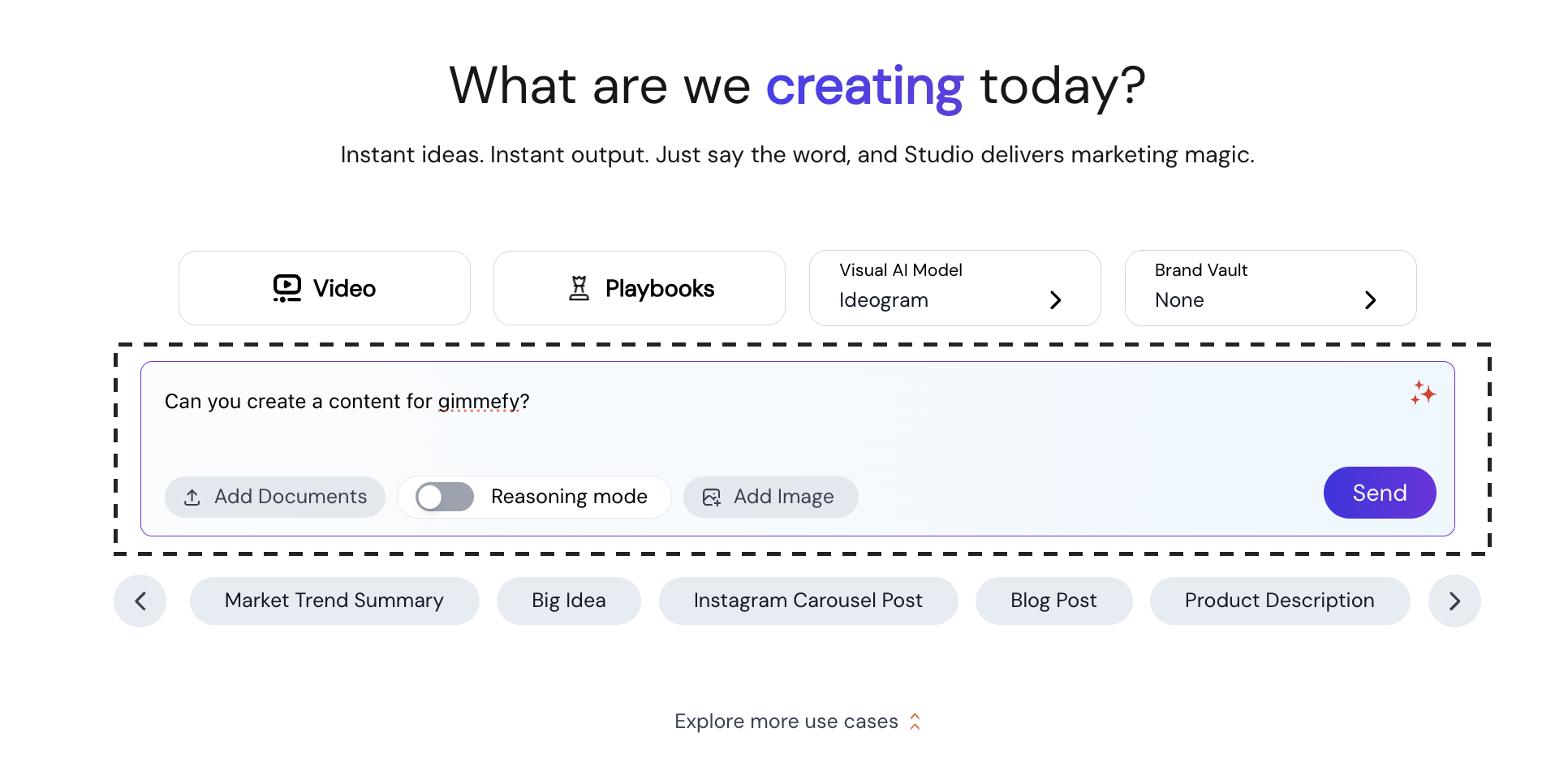This screenshot has width=1568, height=771.
Task: Select the Big Idea suggestion
Action: 568,601
